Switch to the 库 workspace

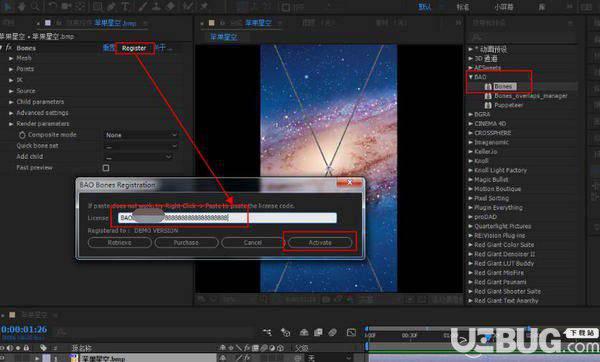[542, 7]
